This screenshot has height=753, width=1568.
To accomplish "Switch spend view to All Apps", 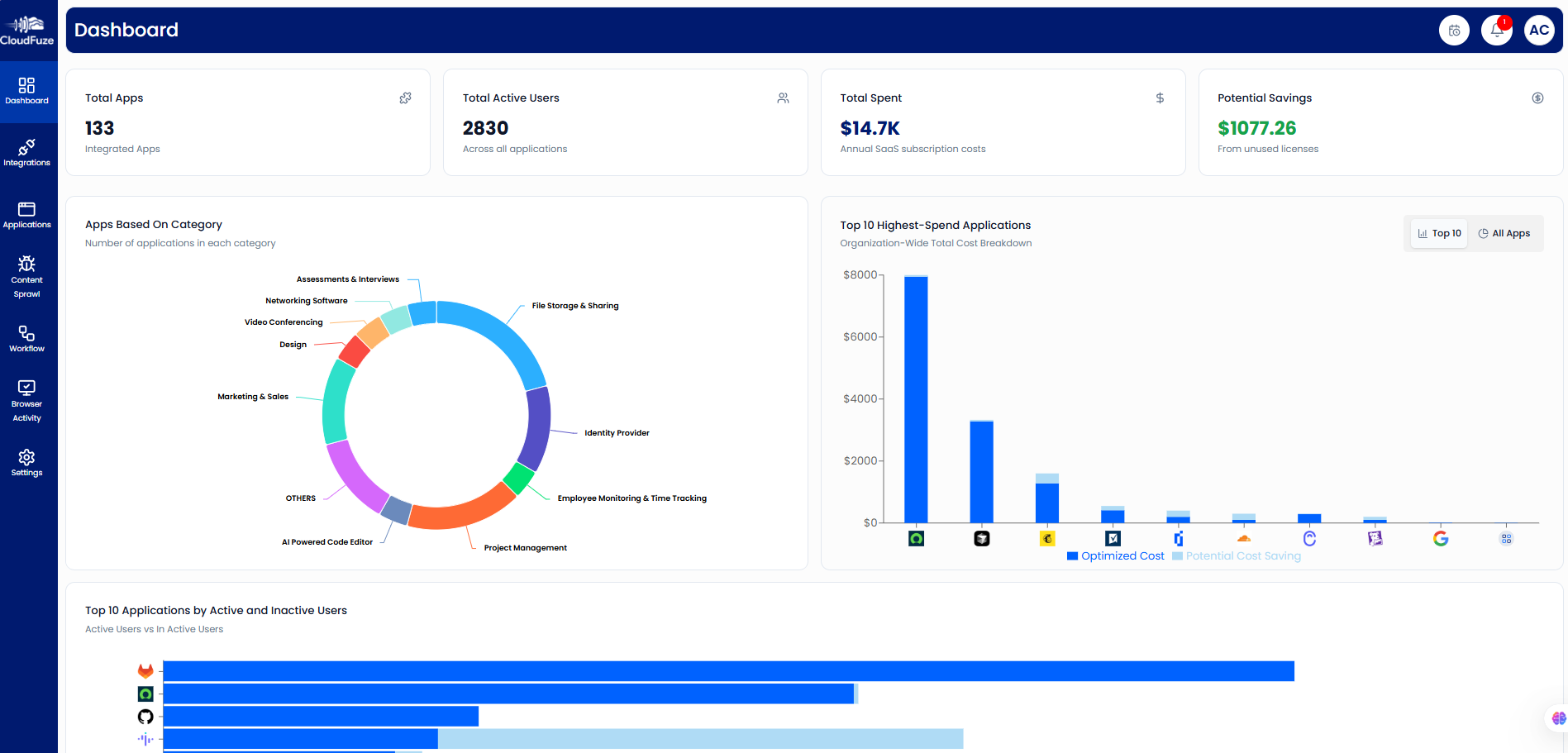I will 1504,233.
